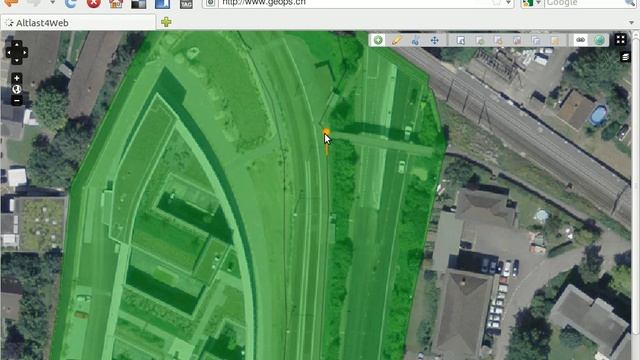Click the greyed red-tinted polygon tool
This screenshot has width=640, height=360.
518,40
